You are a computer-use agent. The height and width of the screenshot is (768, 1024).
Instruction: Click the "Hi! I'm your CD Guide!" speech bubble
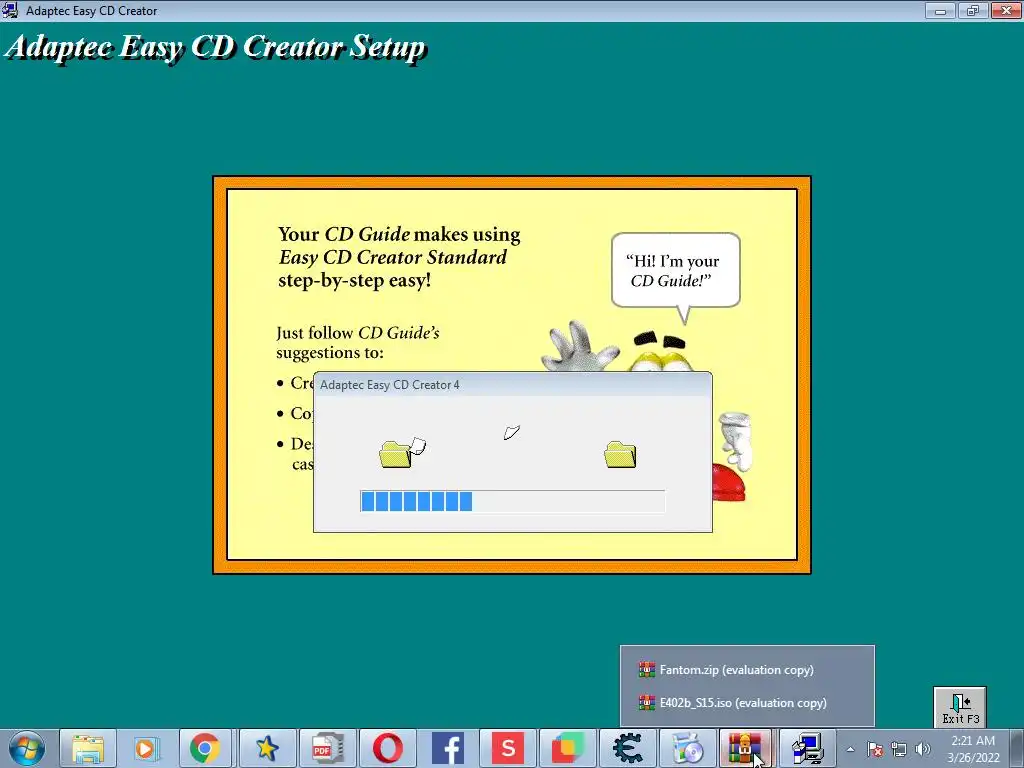[x=675, y=271]
